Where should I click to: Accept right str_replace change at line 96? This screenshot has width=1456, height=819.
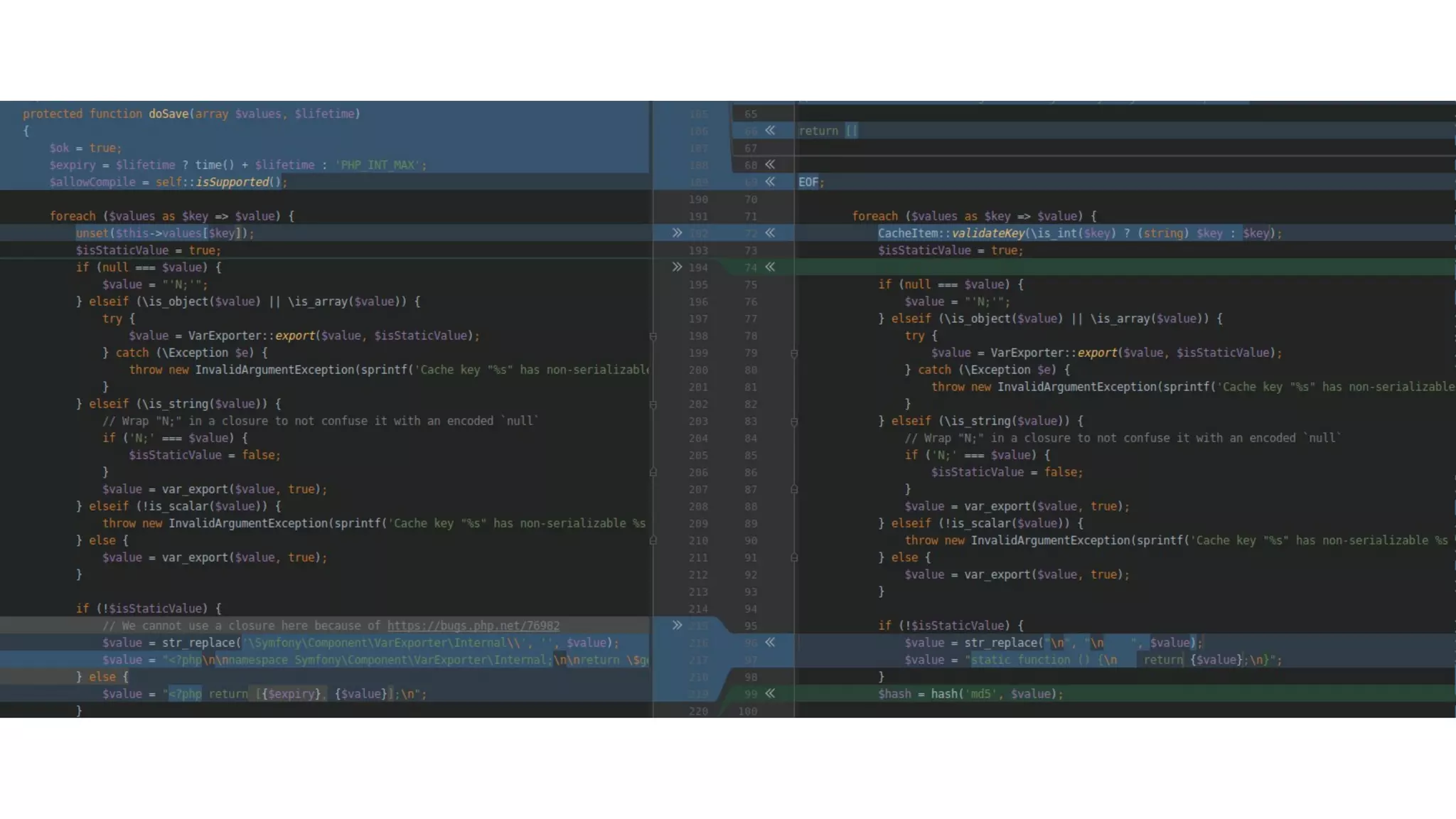[x=770, y=643]
